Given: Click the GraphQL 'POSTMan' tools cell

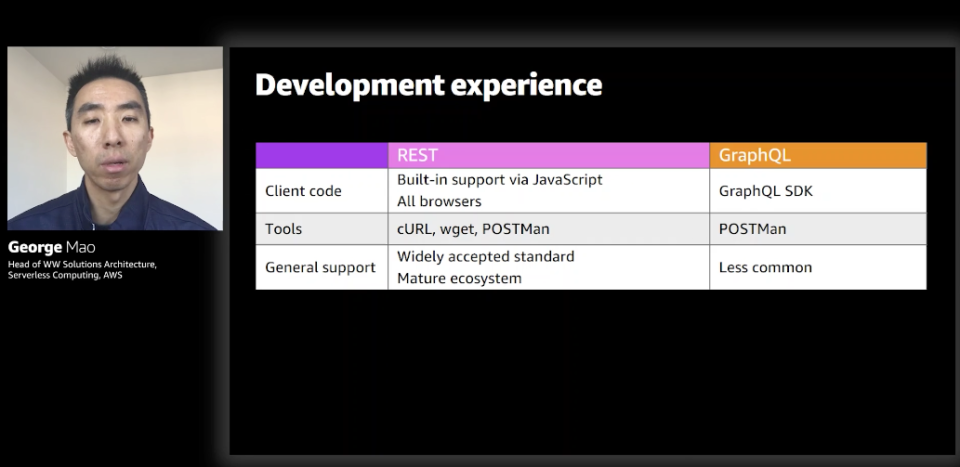Looking at the screenshot, I should (818, 229).
